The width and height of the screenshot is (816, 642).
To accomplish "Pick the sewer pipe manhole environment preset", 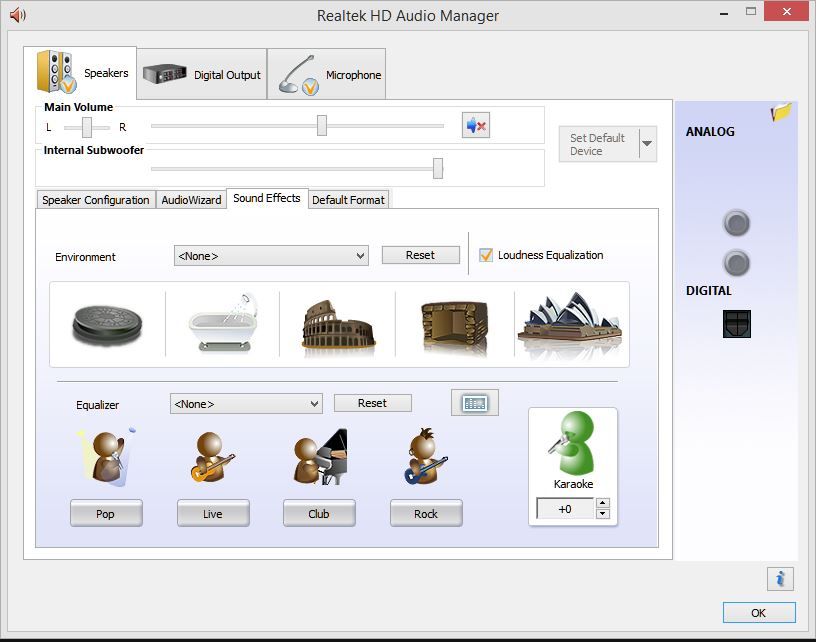I will (x=107, y=325).
